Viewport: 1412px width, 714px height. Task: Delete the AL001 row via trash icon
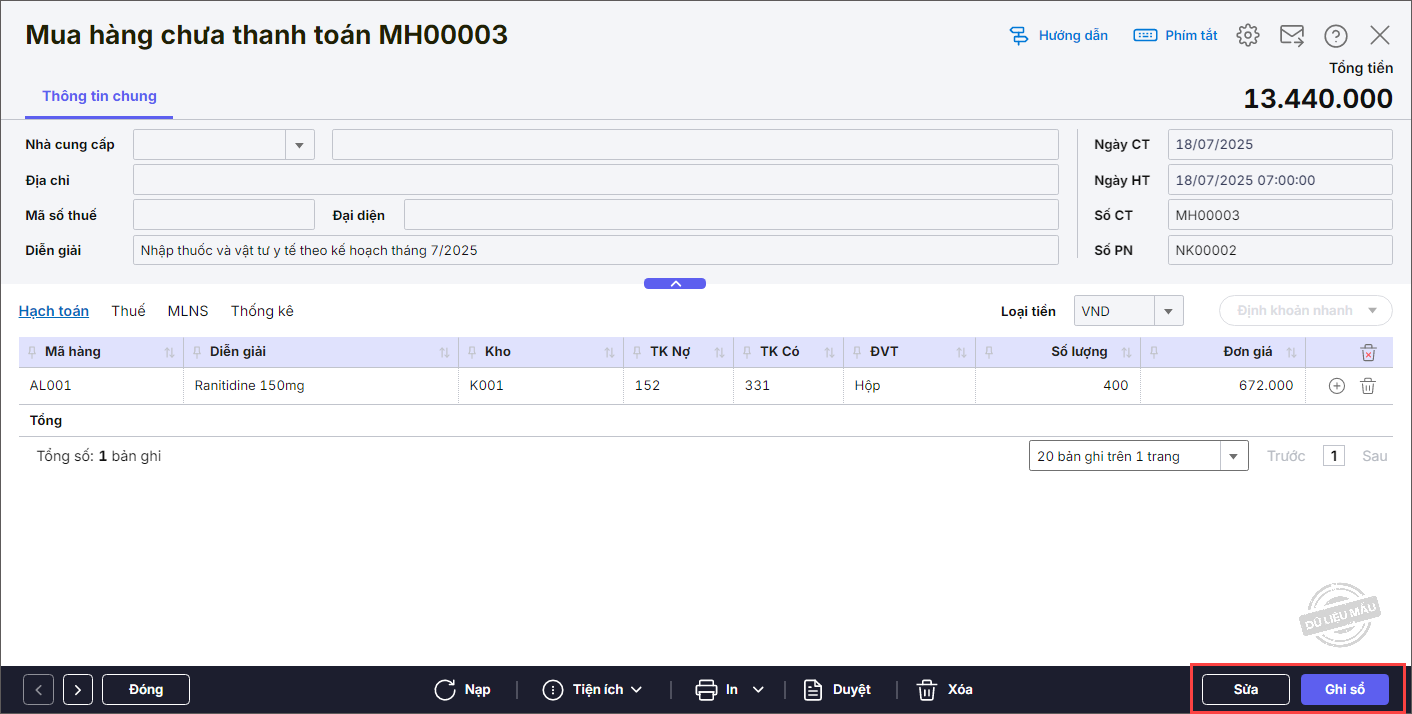tap(1368, 386)
